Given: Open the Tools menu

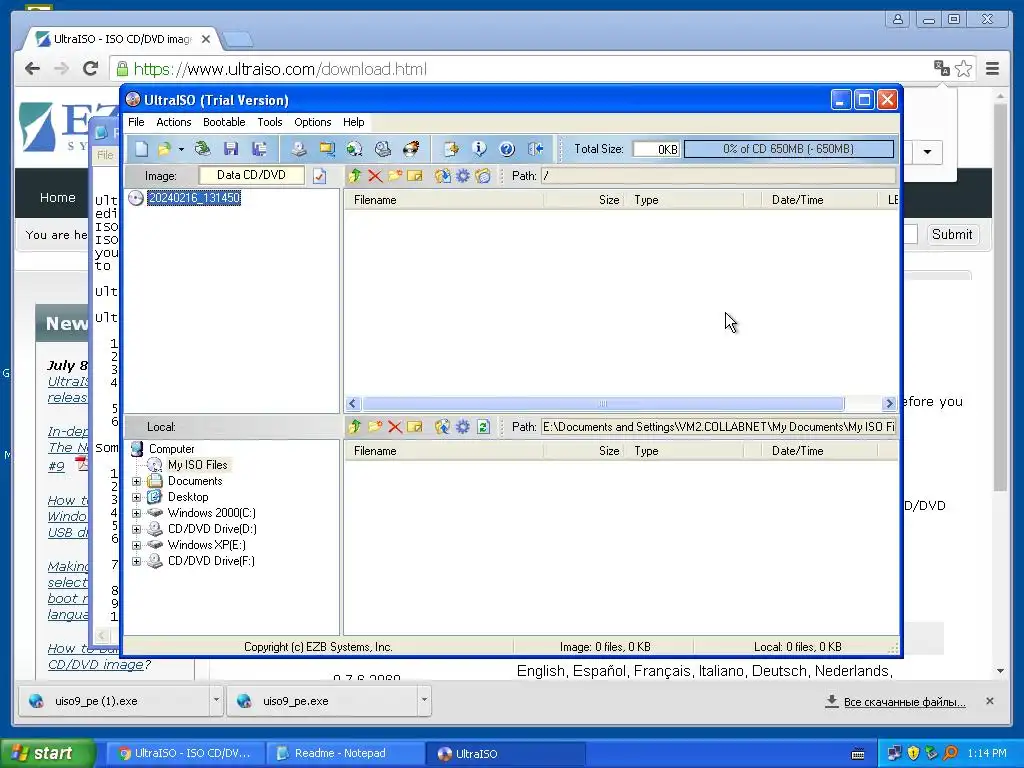Looking at the screenshot, I should click(x=270, y=122).
